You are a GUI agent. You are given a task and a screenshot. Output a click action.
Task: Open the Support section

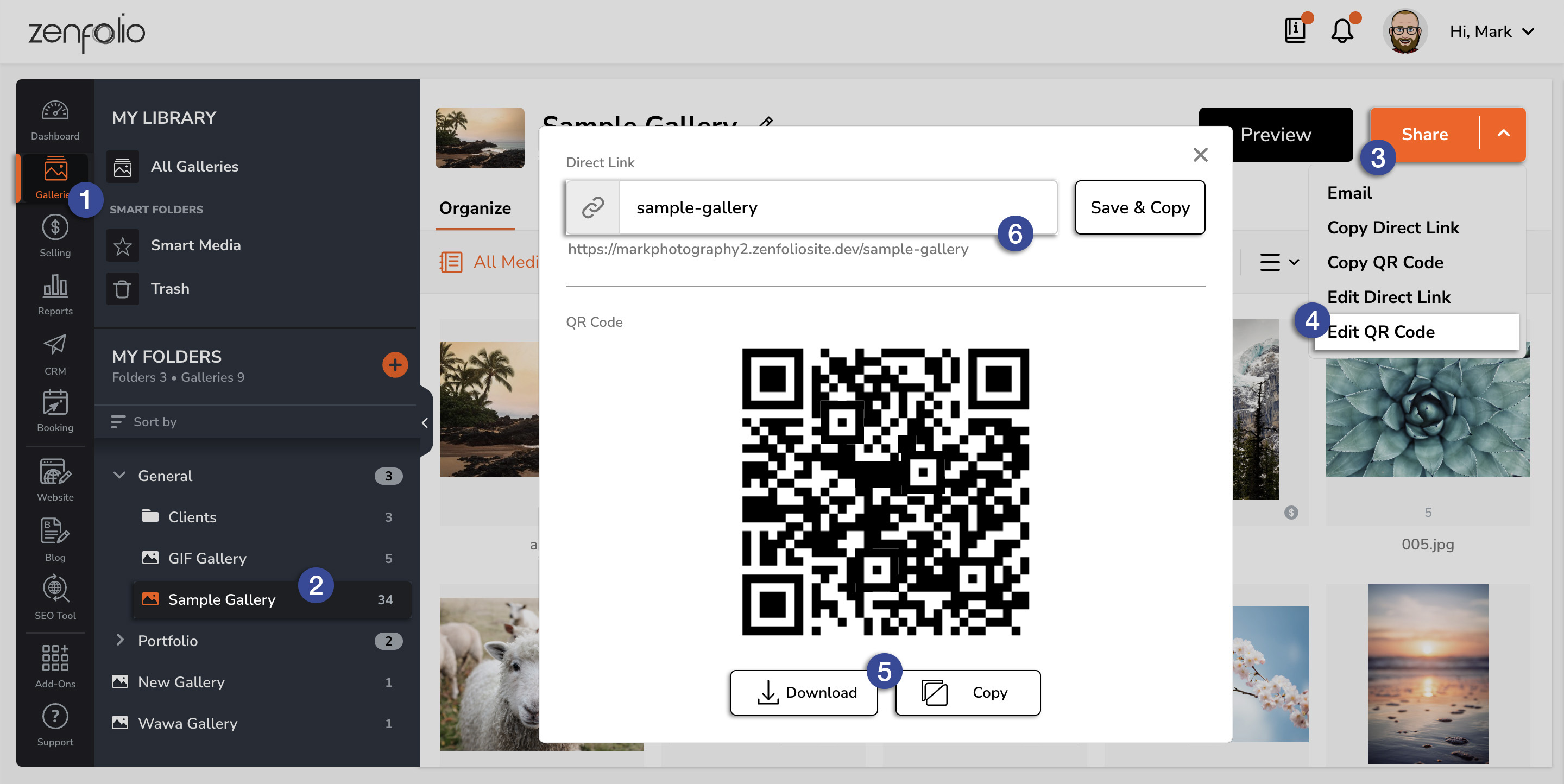coord(55,724)
